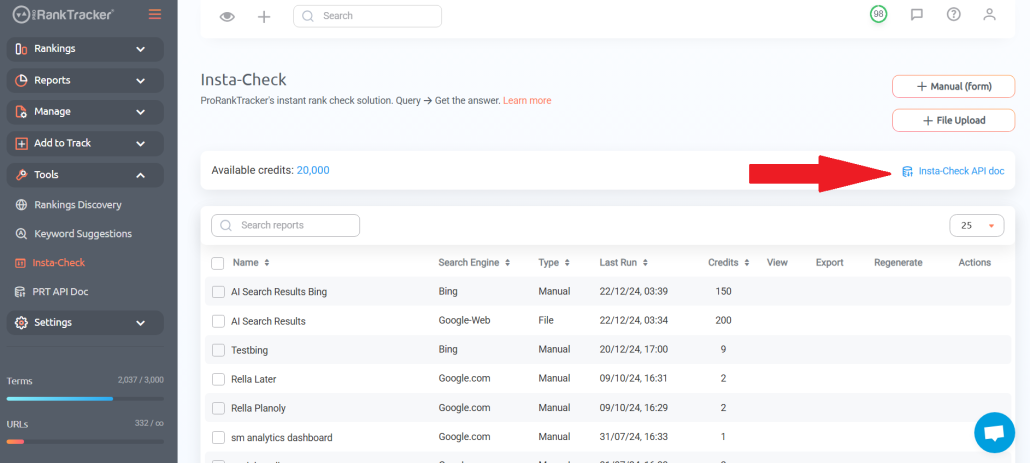Check the Testbing row checkbox

point(219,350)
